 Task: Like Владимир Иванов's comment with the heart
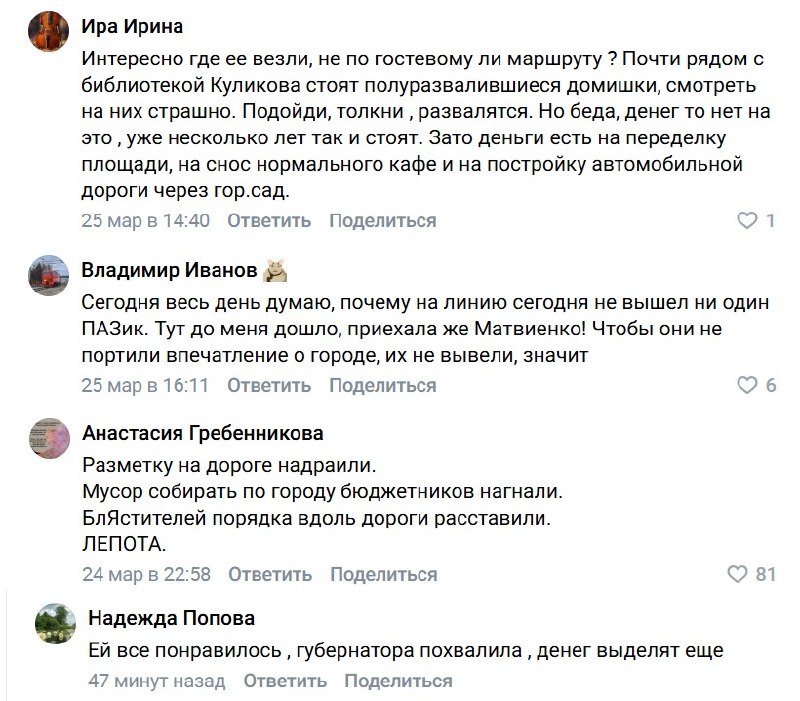coord(747,385)
